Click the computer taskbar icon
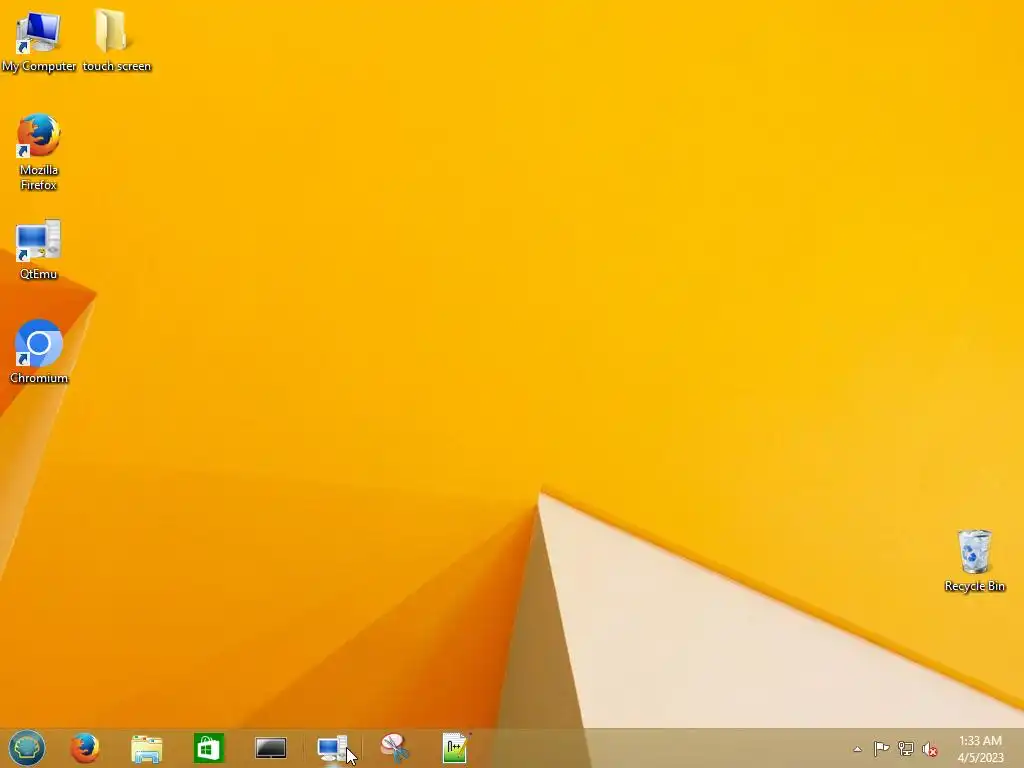 (332, 748)
